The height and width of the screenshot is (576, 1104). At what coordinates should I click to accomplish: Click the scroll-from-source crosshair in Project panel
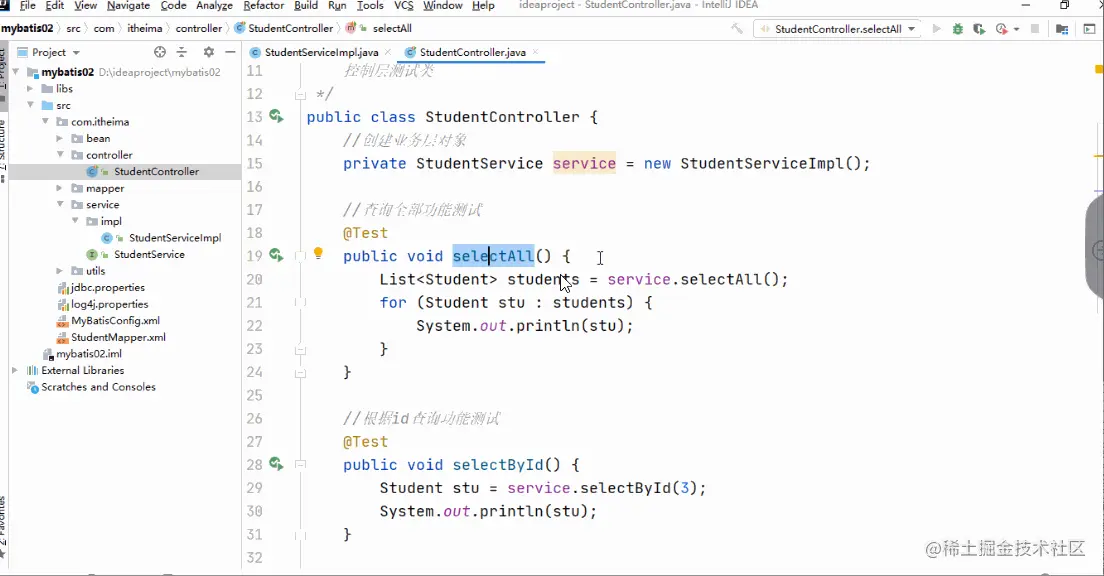[x=159, y=51]
